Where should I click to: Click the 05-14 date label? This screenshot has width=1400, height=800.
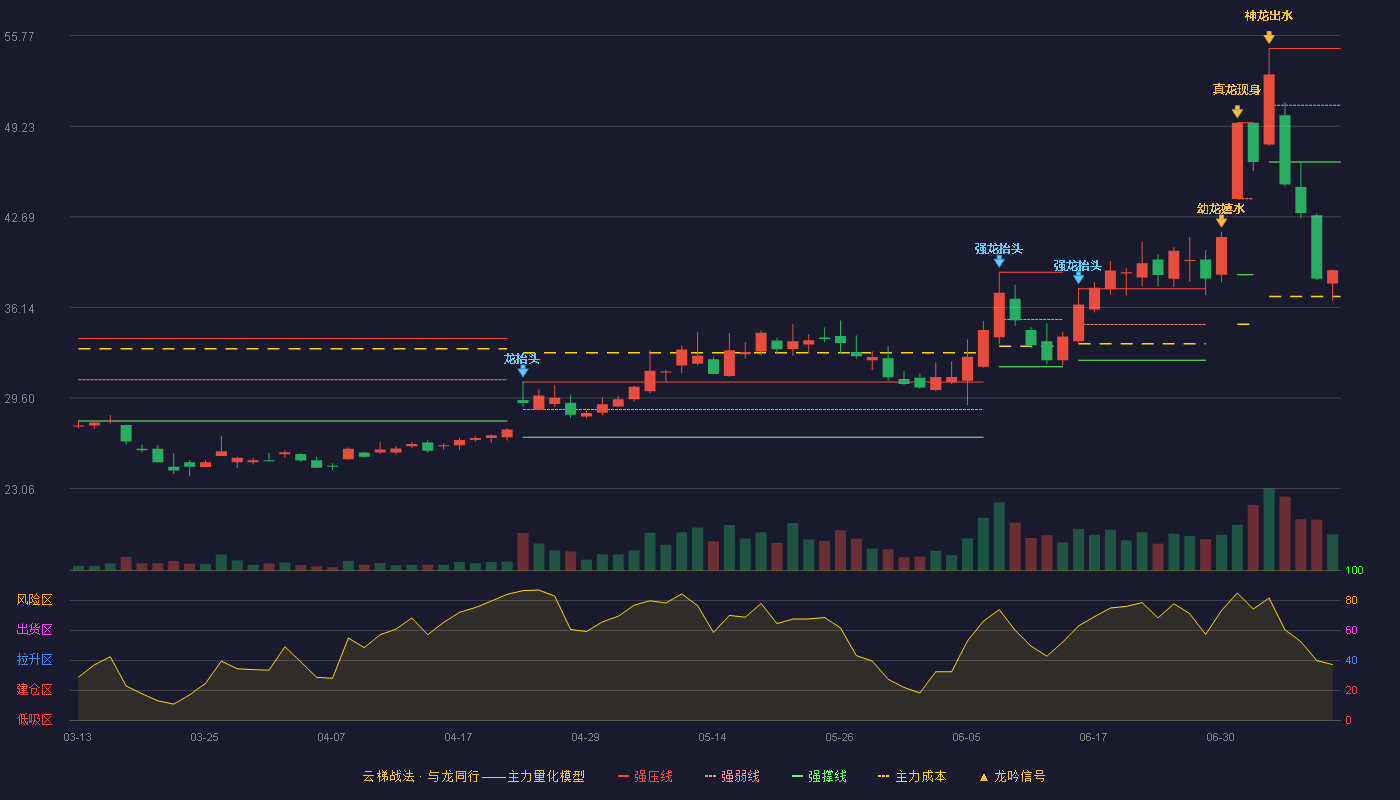click(x=712, y=737)
